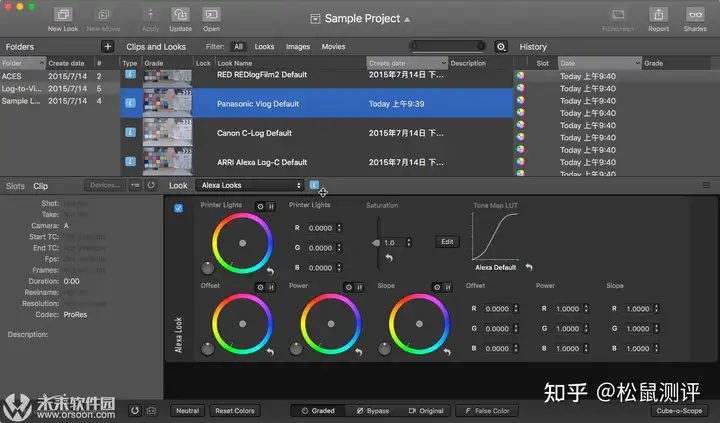Filter clips by All
The height and width of the screenshot is (423, 720).
pyautogui.click(x=238, y=46)
